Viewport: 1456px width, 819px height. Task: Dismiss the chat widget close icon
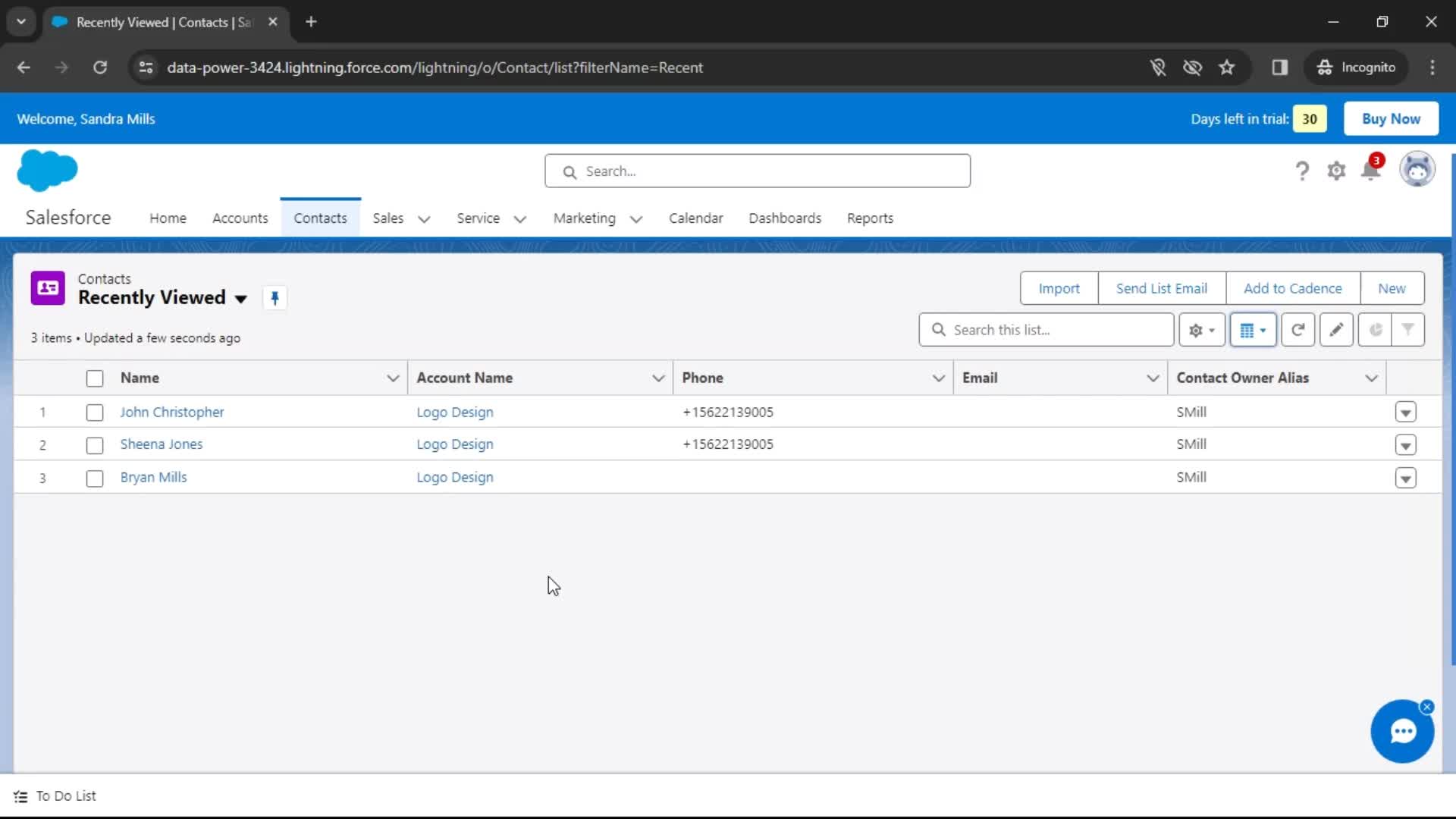[x=1426, y=707]
